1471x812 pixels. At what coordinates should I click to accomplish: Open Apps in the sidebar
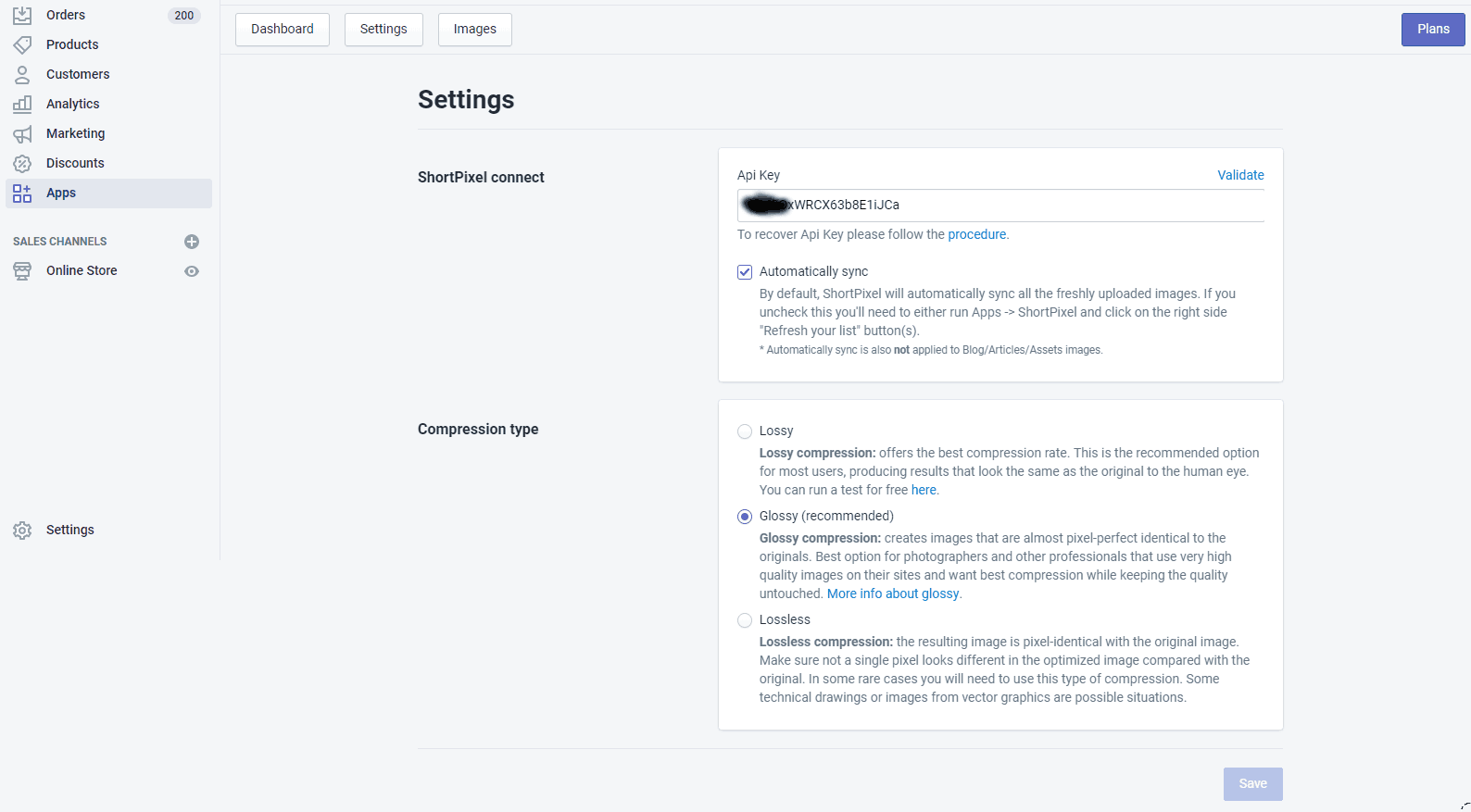click(108, 193)
